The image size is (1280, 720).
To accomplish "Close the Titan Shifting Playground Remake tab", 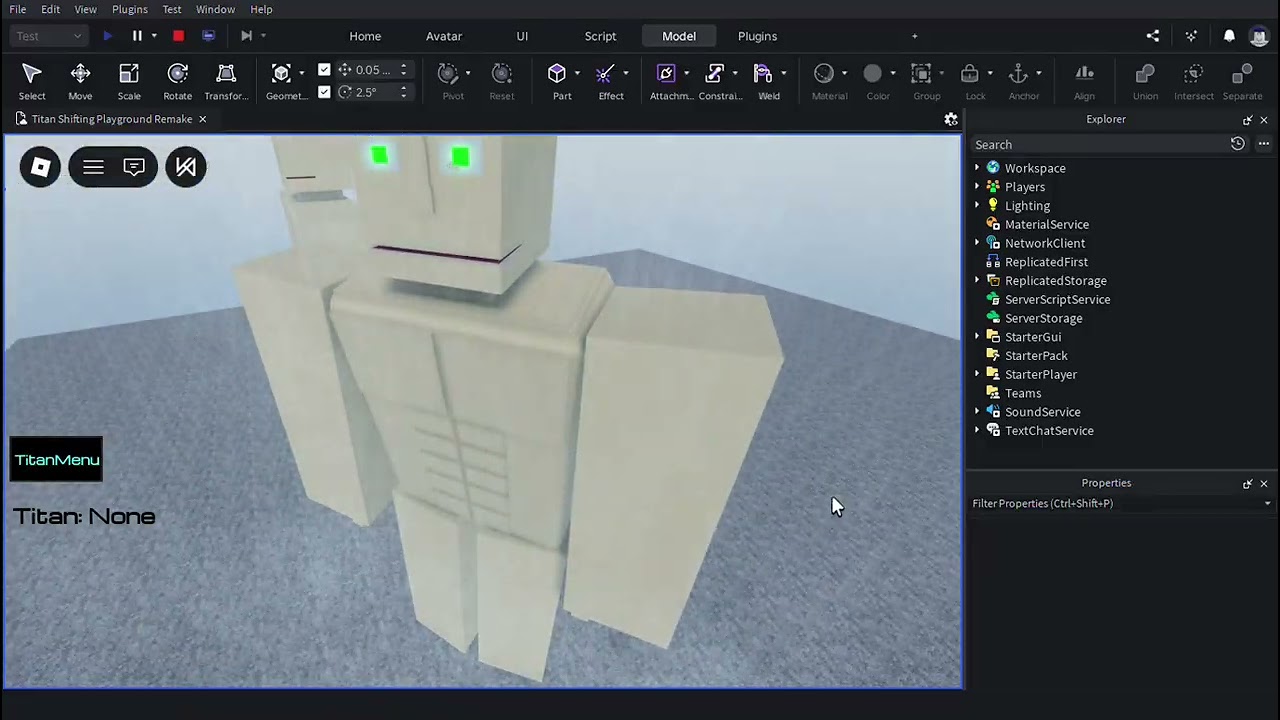I will coord(202,119).
